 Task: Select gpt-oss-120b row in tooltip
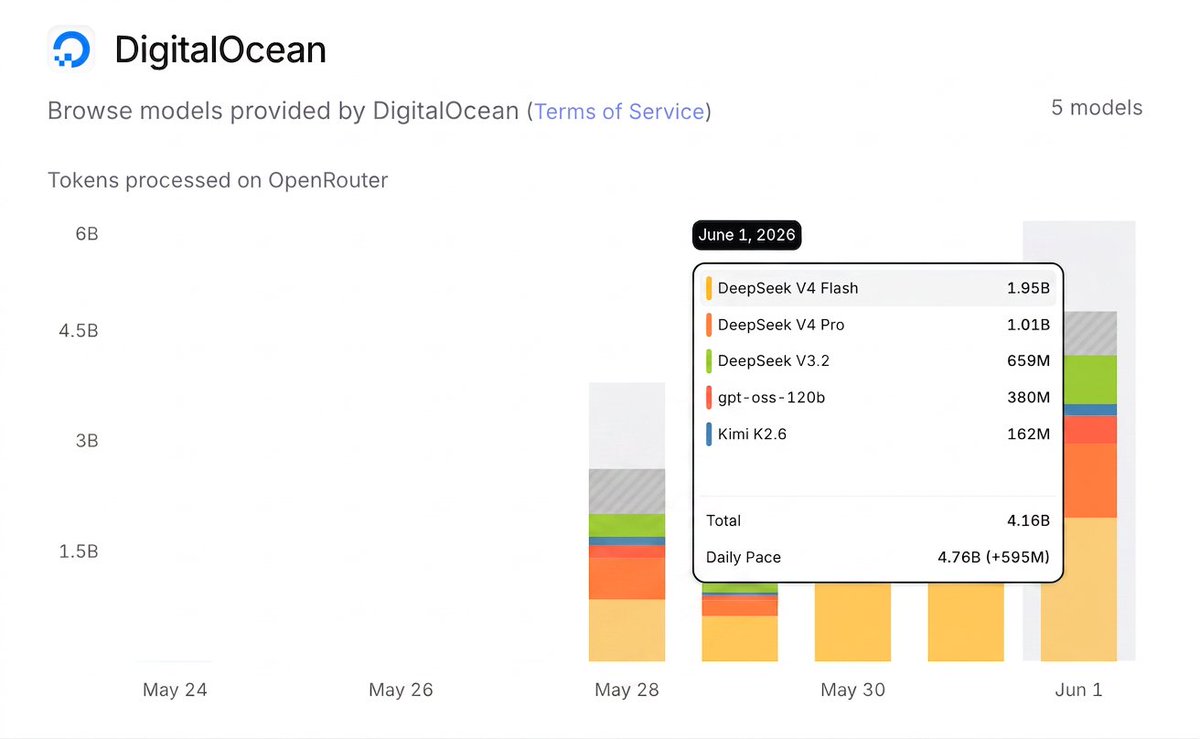pyautogui.click(x=878, y=398)
